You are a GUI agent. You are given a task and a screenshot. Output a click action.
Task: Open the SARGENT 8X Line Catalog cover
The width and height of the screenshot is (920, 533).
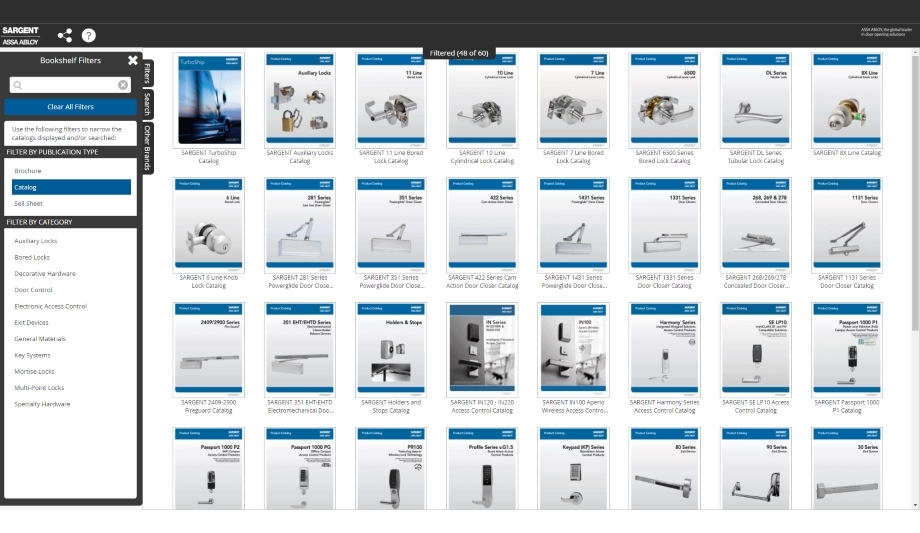[847, 100]
